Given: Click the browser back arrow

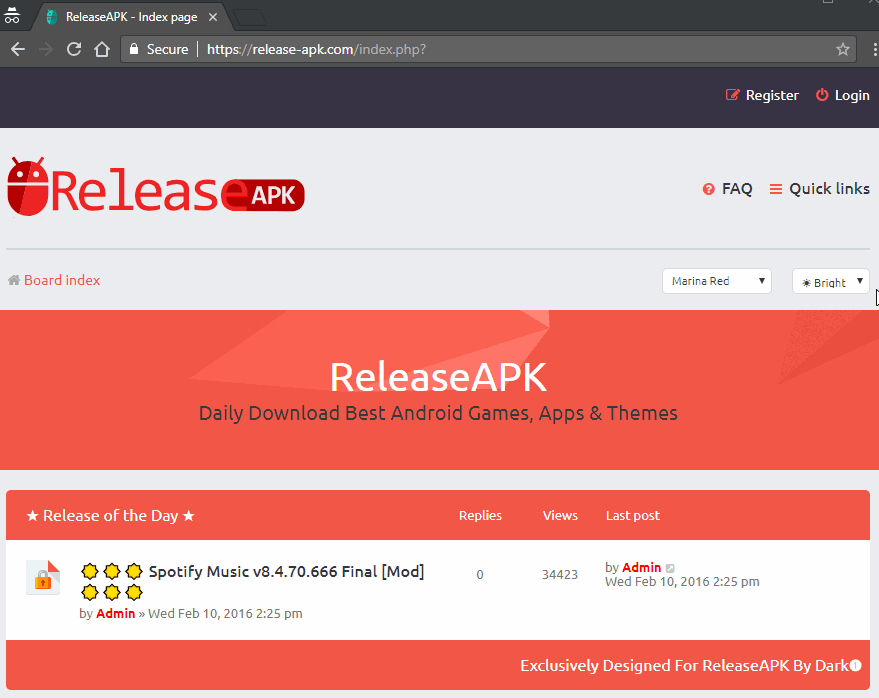Looking at the screenshot, I should pos(18,49).
